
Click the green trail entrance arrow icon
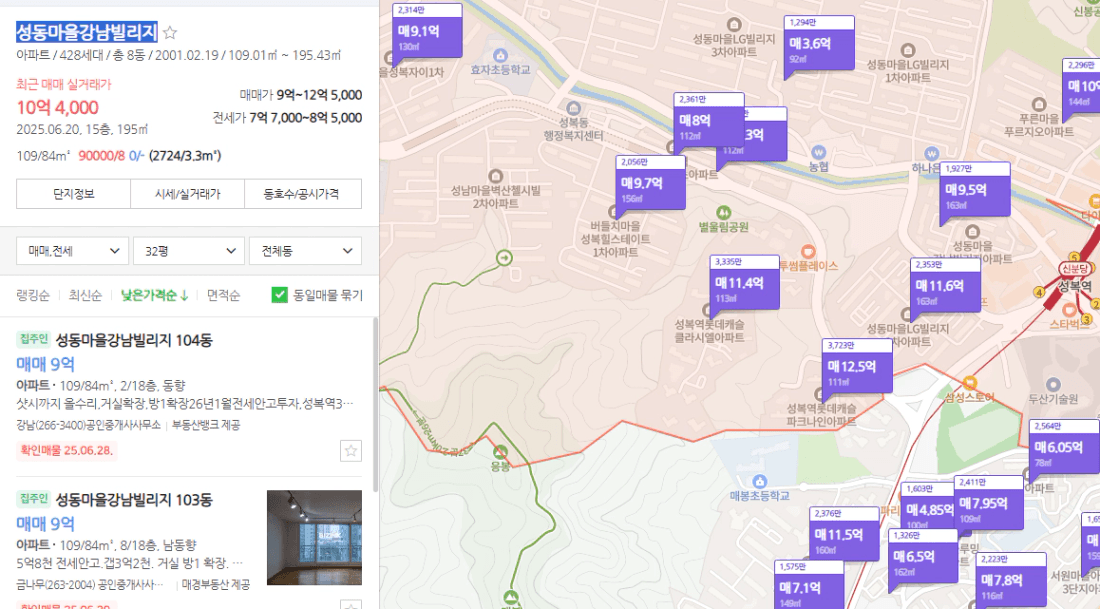tap(504, 258)
